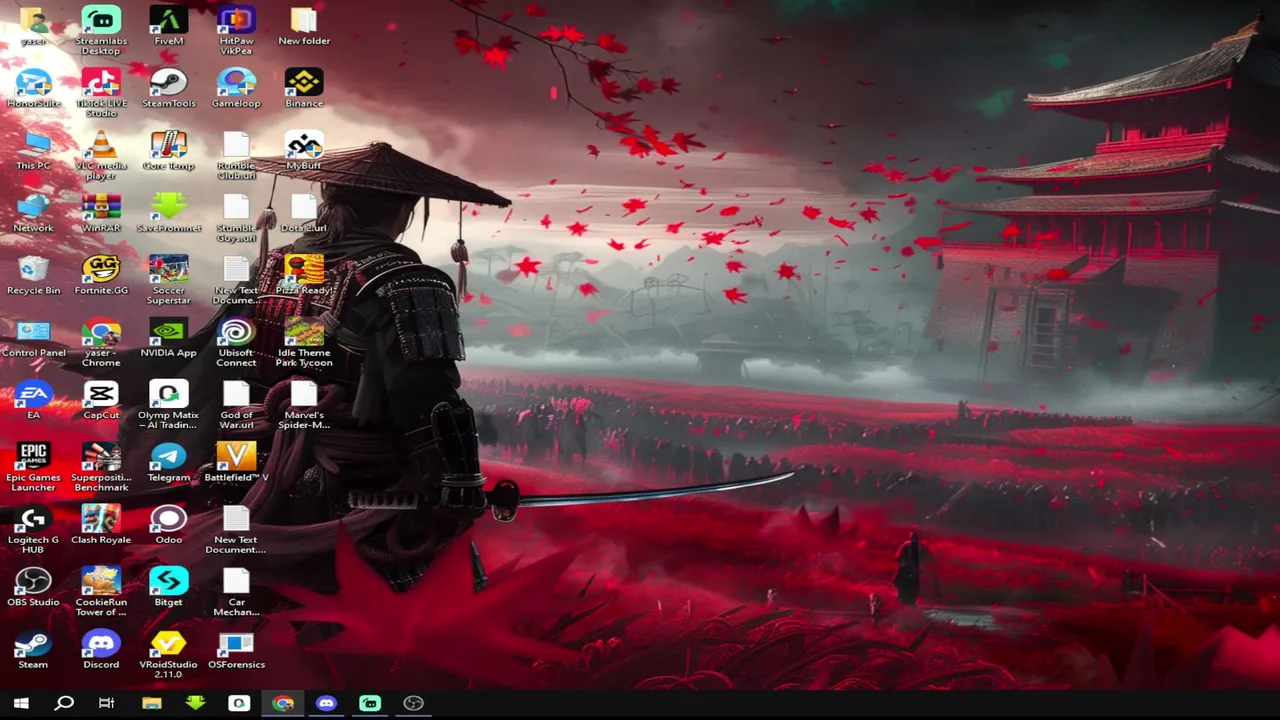Click the Streamlabs taskbar icon
This screenshot has height=720, width=1280.
tap(370, 703)
